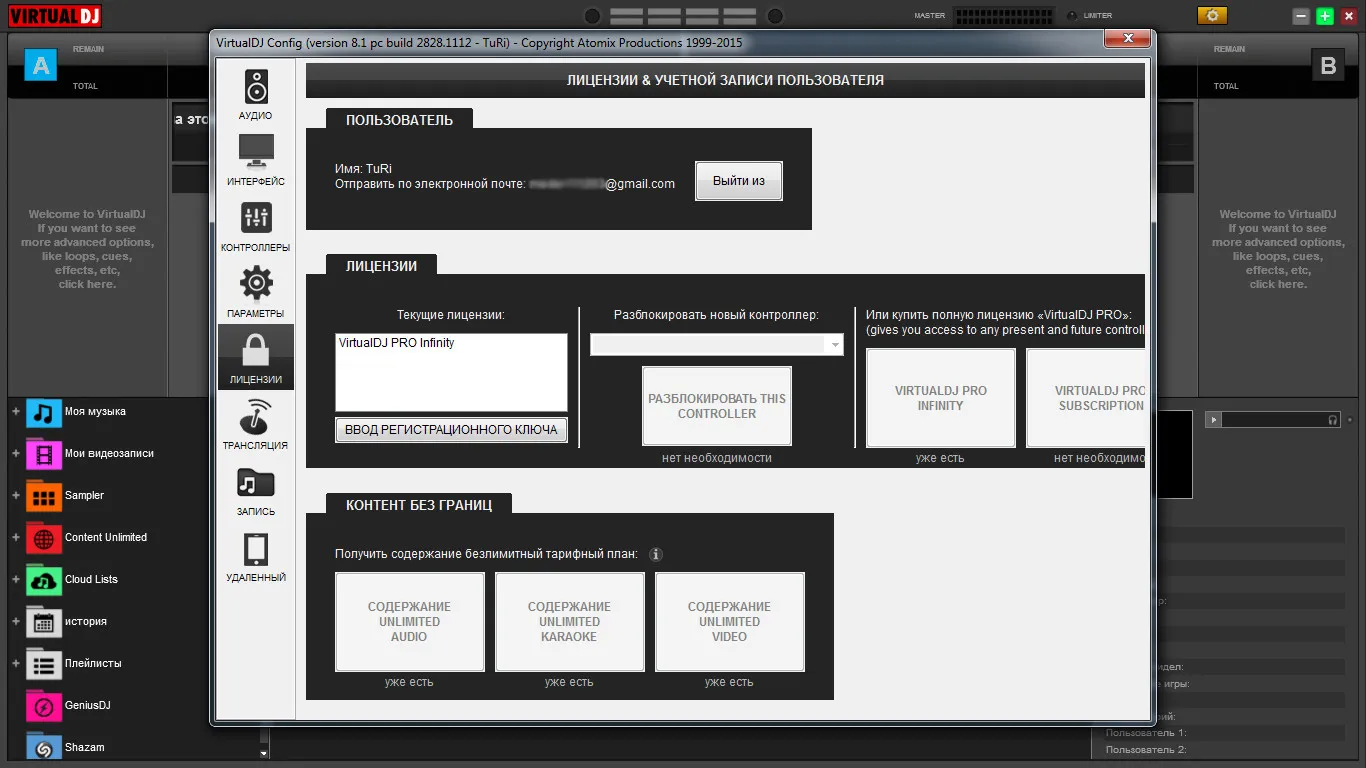Open the GeniusDJ folder icon
The image size is (1366, 768).
coord(43,706)
